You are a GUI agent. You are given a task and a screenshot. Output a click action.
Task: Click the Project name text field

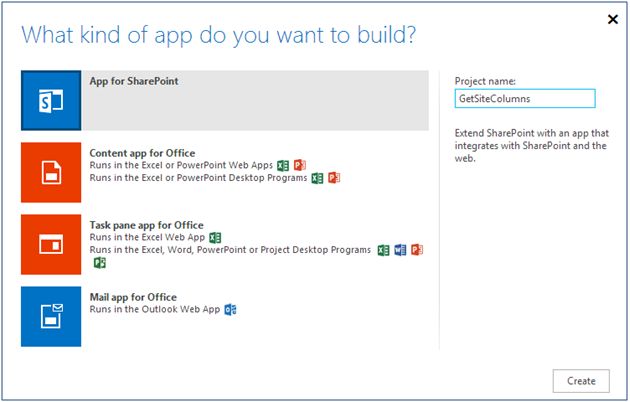pos(524,98)
